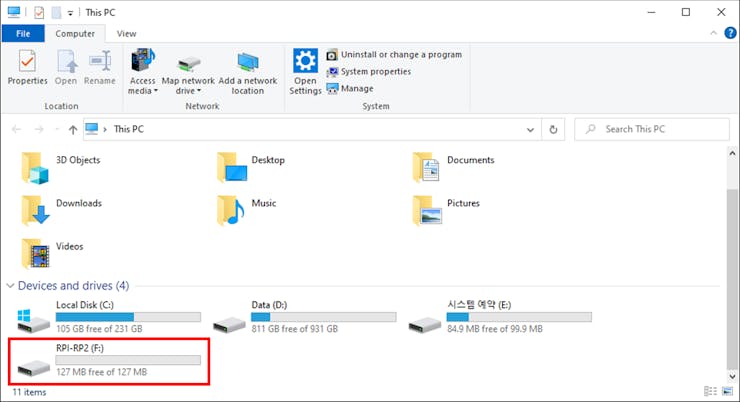740x402 pixels.
Task: Click the Open ribbon icon
Action: [x=66, y=67]
